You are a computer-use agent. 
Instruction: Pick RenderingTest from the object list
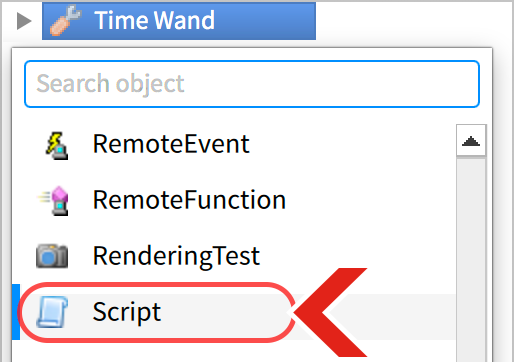pyautogui.click(x=176, y=257)
